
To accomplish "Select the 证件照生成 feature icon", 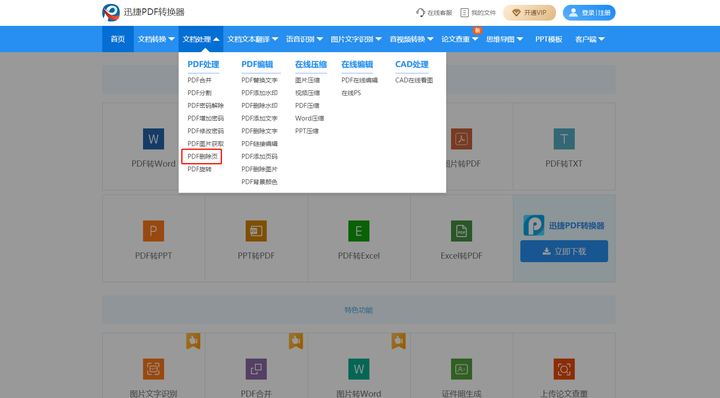I will [x=461, y=369].
